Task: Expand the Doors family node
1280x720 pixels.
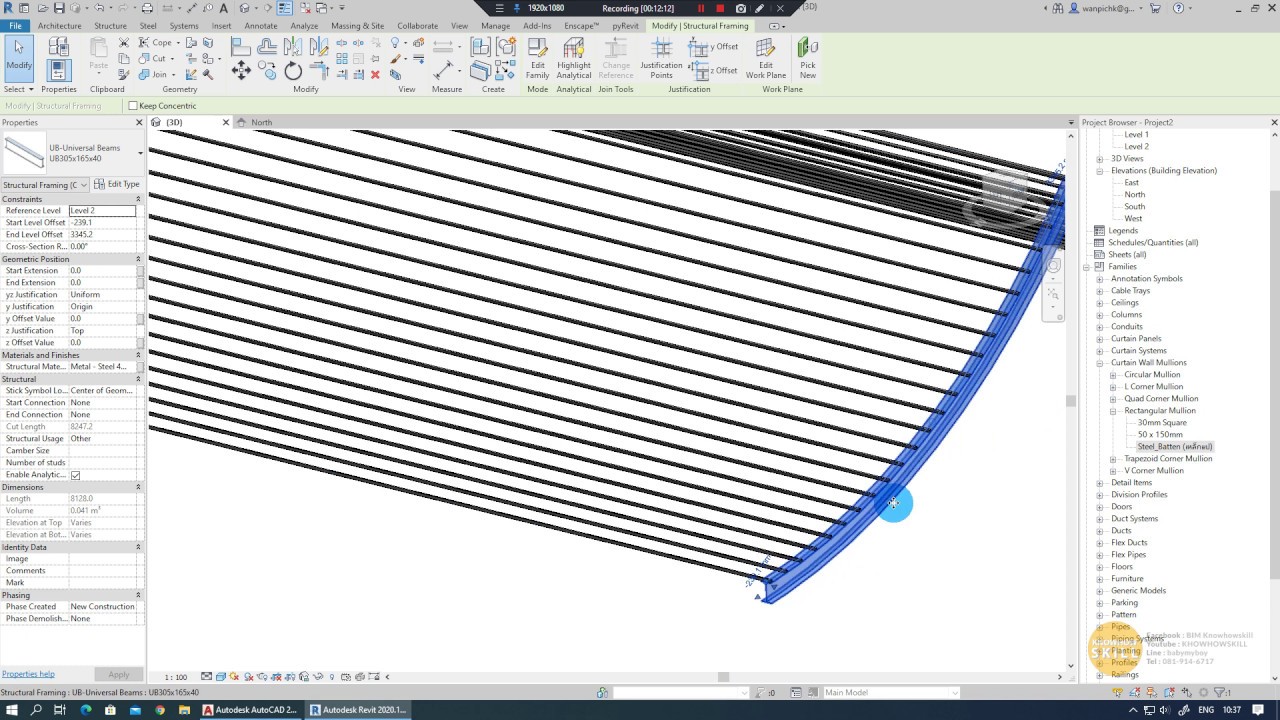Action: tap(1100, 507)
